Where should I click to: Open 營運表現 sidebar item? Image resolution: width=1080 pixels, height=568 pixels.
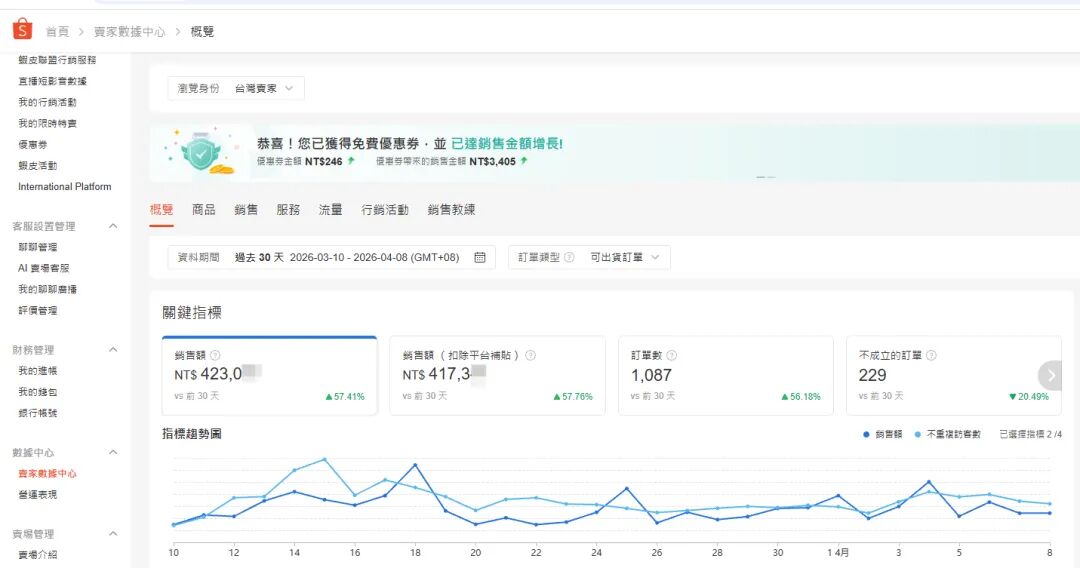point(38,494)
